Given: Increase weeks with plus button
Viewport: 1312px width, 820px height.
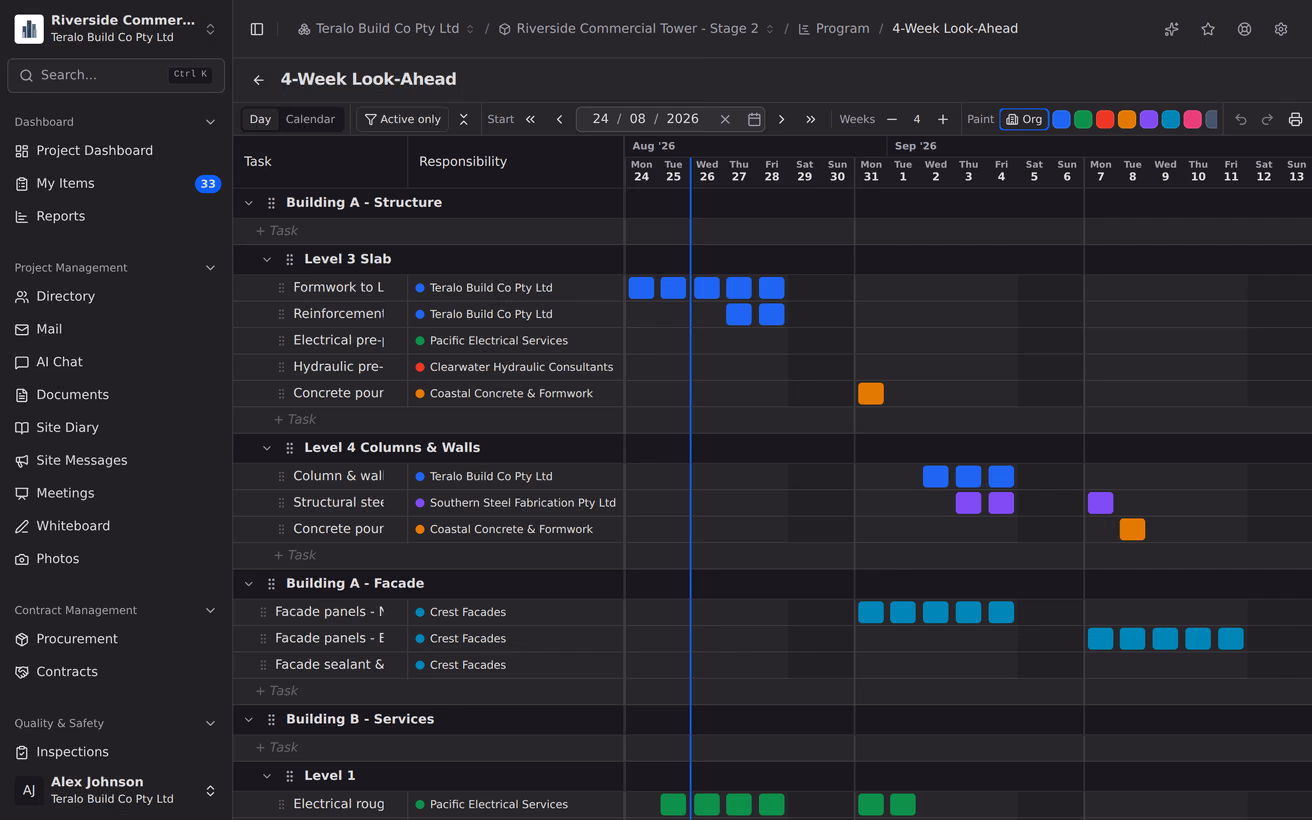Looking at the screenshot, I should click(x=943, y=119).
